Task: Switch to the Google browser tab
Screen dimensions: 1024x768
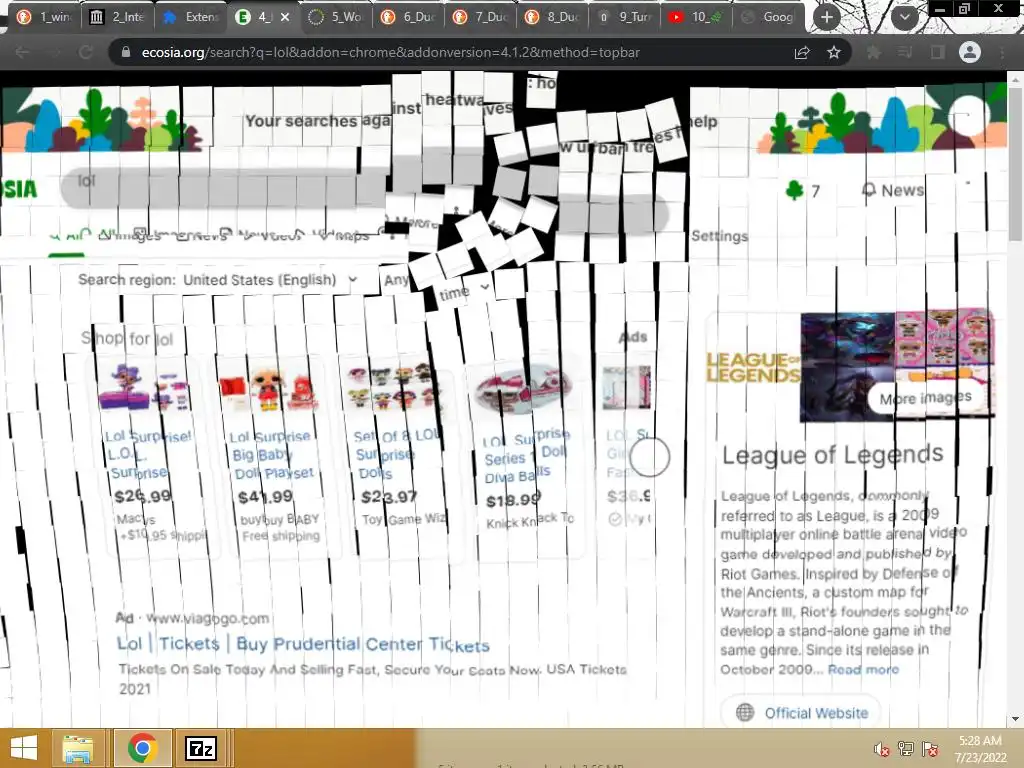Action: point(768,17)
